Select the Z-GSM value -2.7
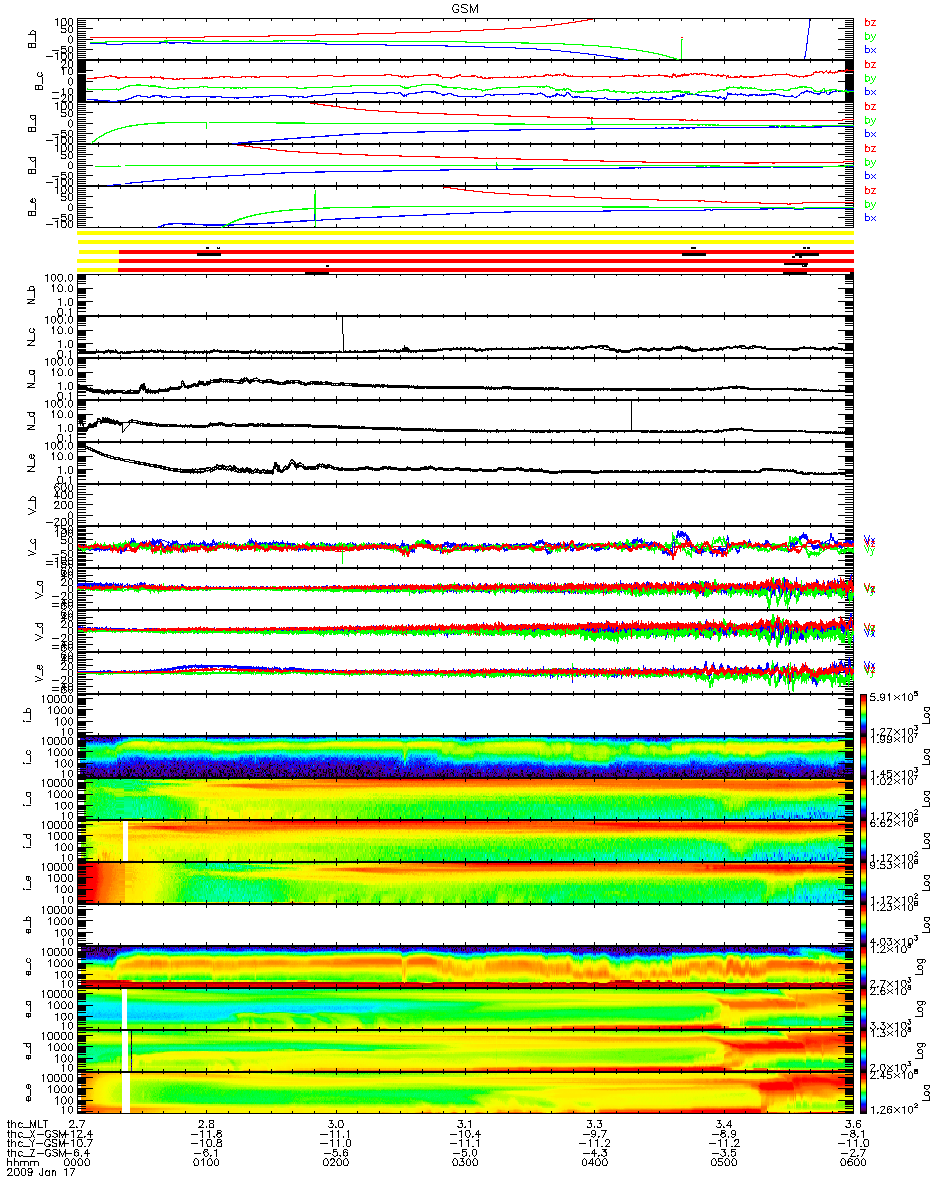Image resolution: width=930 pixels, height=1200 pixels. coord(853,1153)
